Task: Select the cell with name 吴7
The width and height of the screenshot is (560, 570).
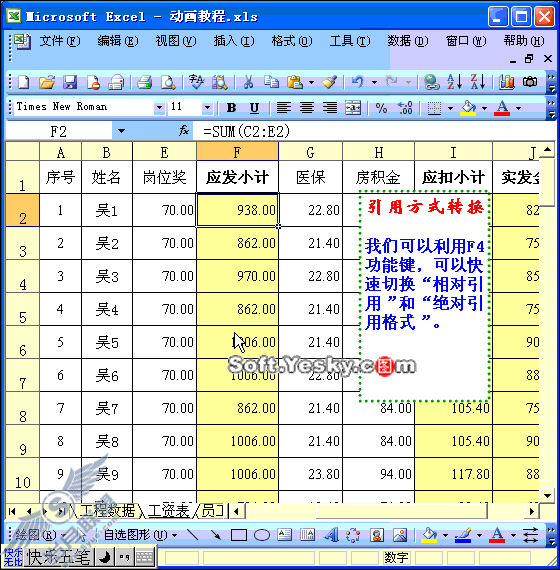Action: (107, 408)
